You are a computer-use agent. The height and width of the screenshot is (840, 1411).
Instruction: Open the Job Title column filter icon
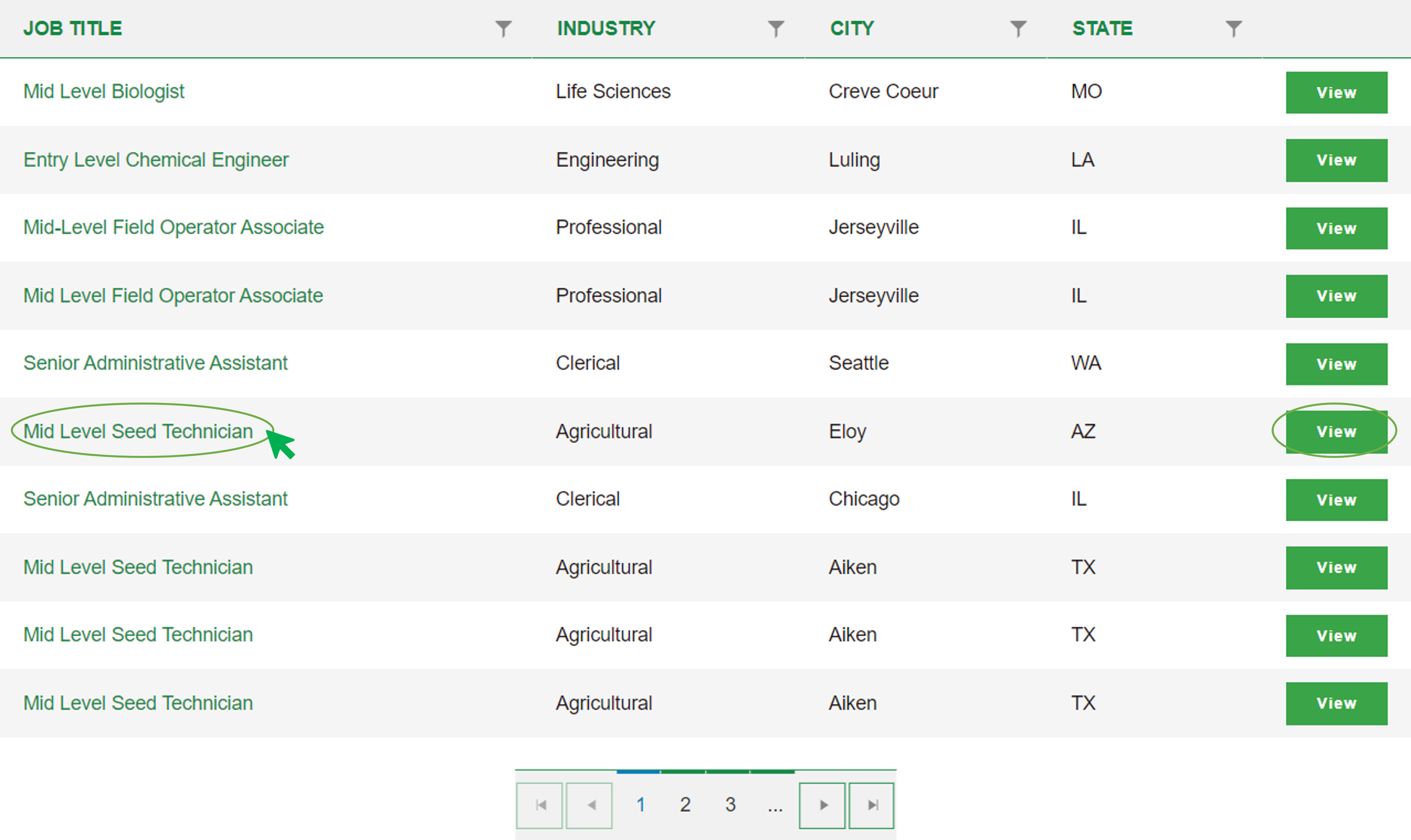point(503,28)
